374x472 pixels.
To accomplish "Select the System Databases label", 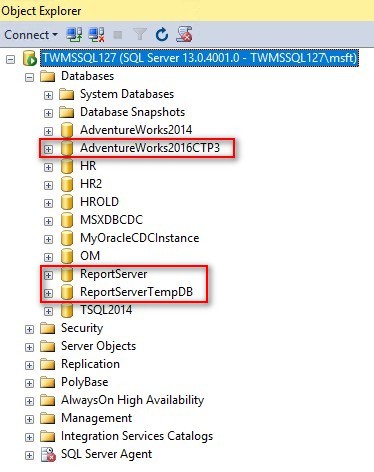I will (x=127, y=94).
